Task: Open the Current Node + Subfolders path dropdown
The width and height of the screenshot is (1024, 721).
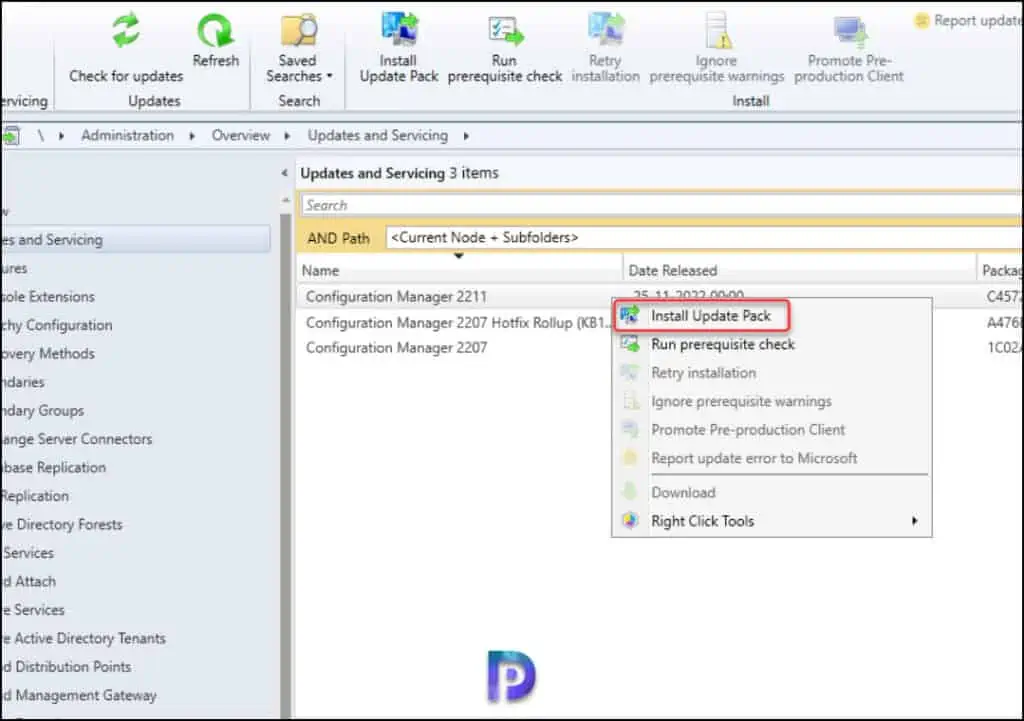Action: click(x=704, y=238)
